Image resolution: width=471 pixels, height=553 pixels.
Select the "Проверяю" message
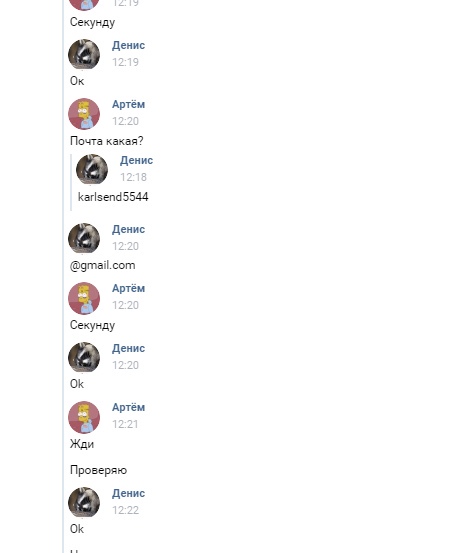pos(98,470)
